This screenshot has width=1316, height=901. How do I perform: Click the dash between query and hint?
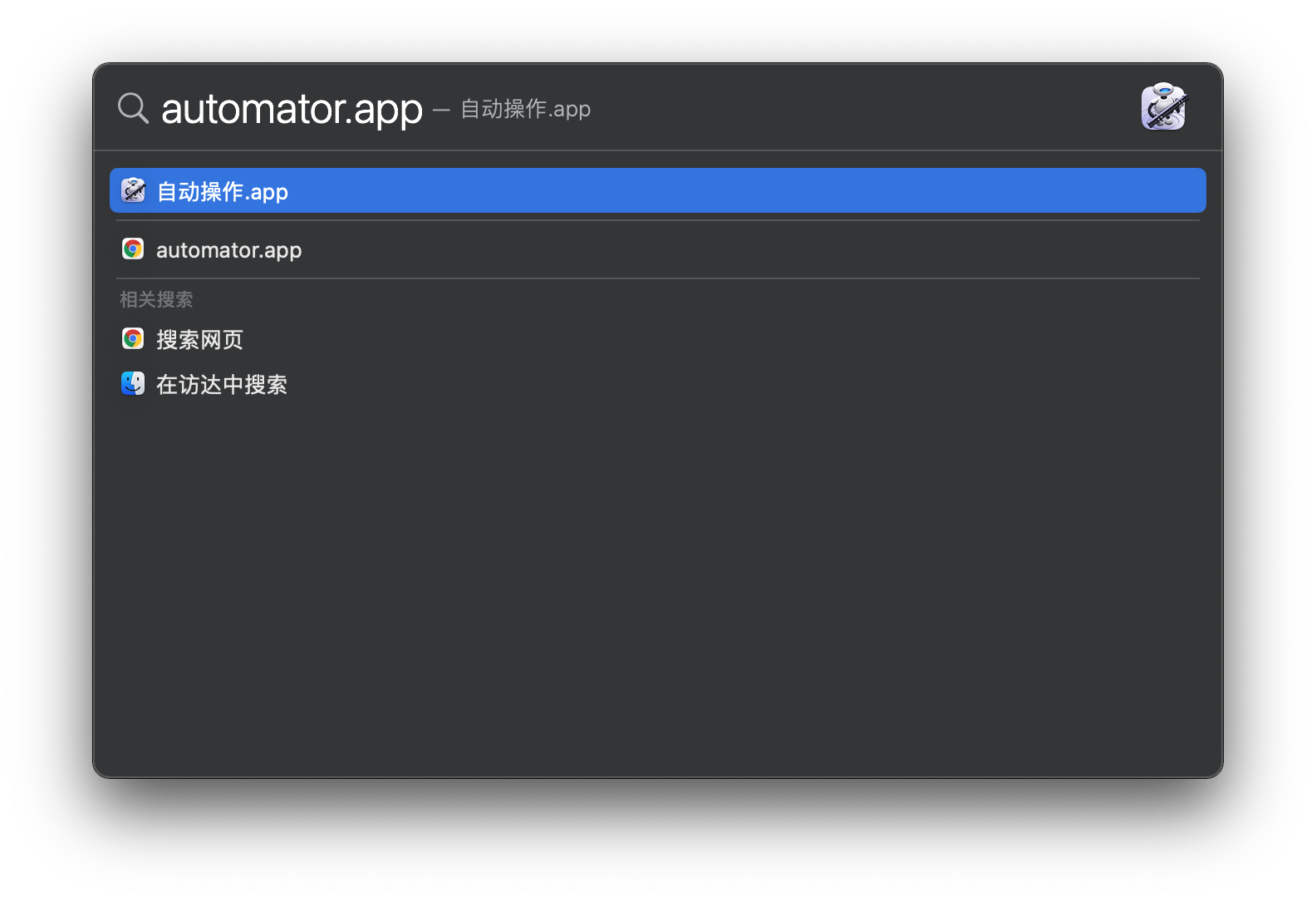point(441,109)
